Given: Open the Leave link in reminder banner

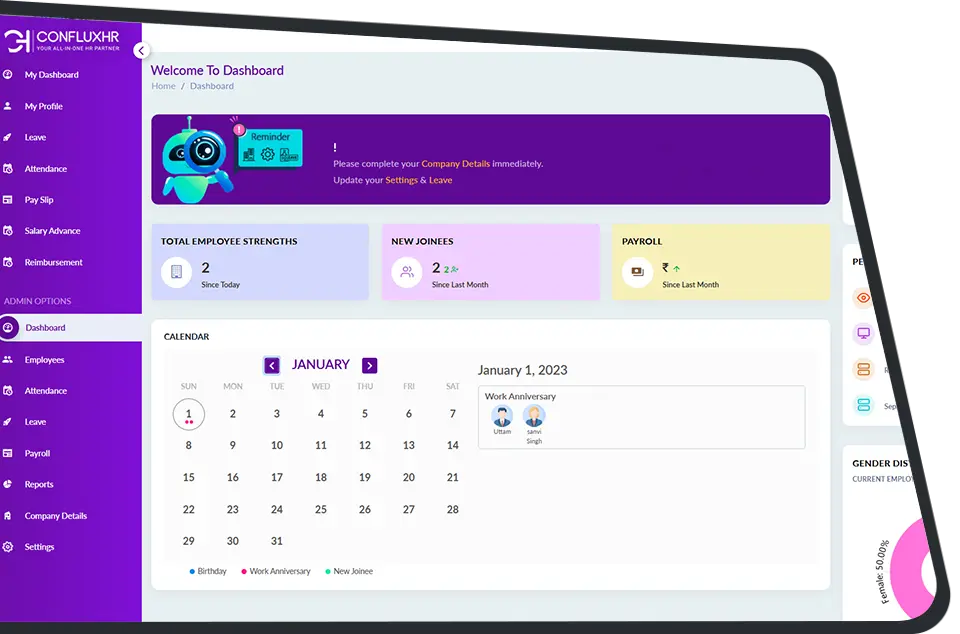Looking at the screenshot, I should pos(441,181).
